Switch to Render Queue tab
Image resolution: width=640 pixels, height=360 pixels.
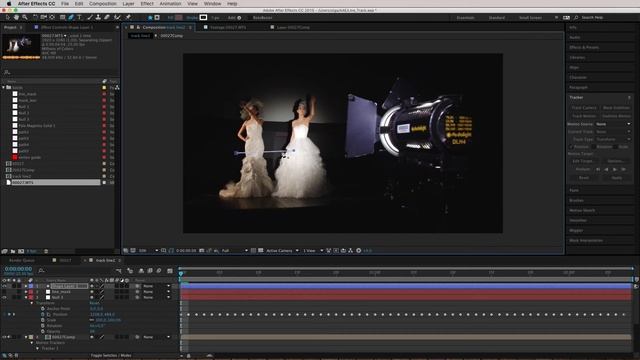(x=22, y=260)
